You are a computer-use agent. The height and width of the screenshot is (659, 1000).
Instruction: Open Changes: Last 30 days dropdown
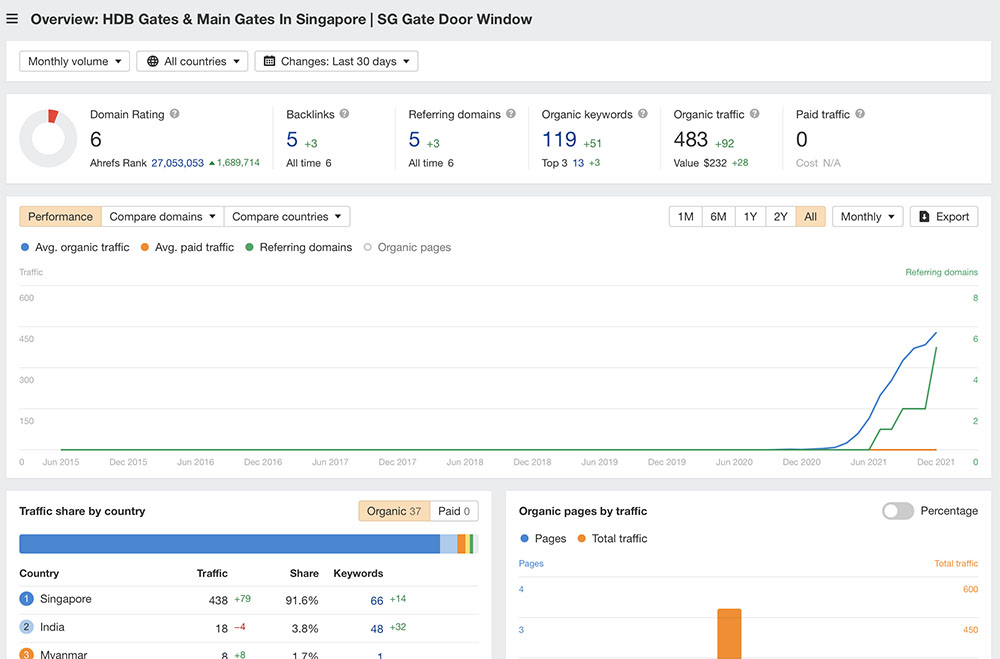[x=336, y=61]
